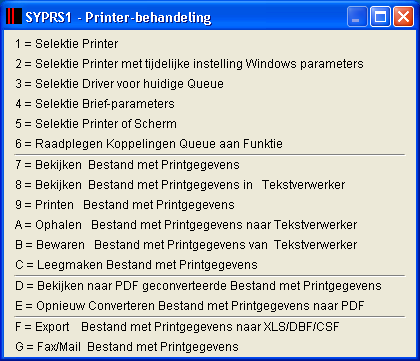Image resolution: width=420 pixels, height=361 pixels.
Task: Choose Leegmaken Bestand met Printgegevens
Action: 136,265
